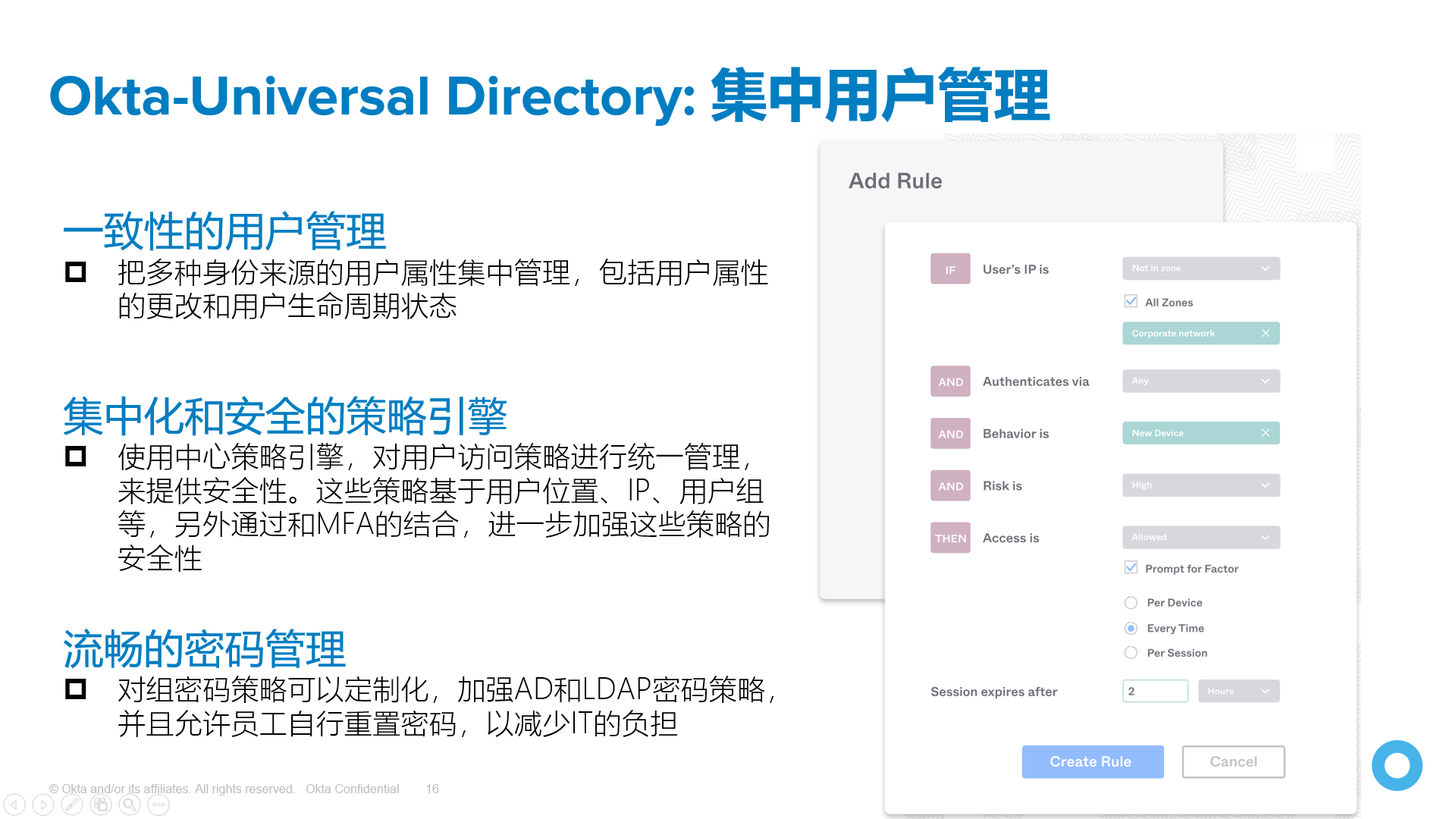Click the Behavior is label

pyautogui.click(x=1015, y=434)
